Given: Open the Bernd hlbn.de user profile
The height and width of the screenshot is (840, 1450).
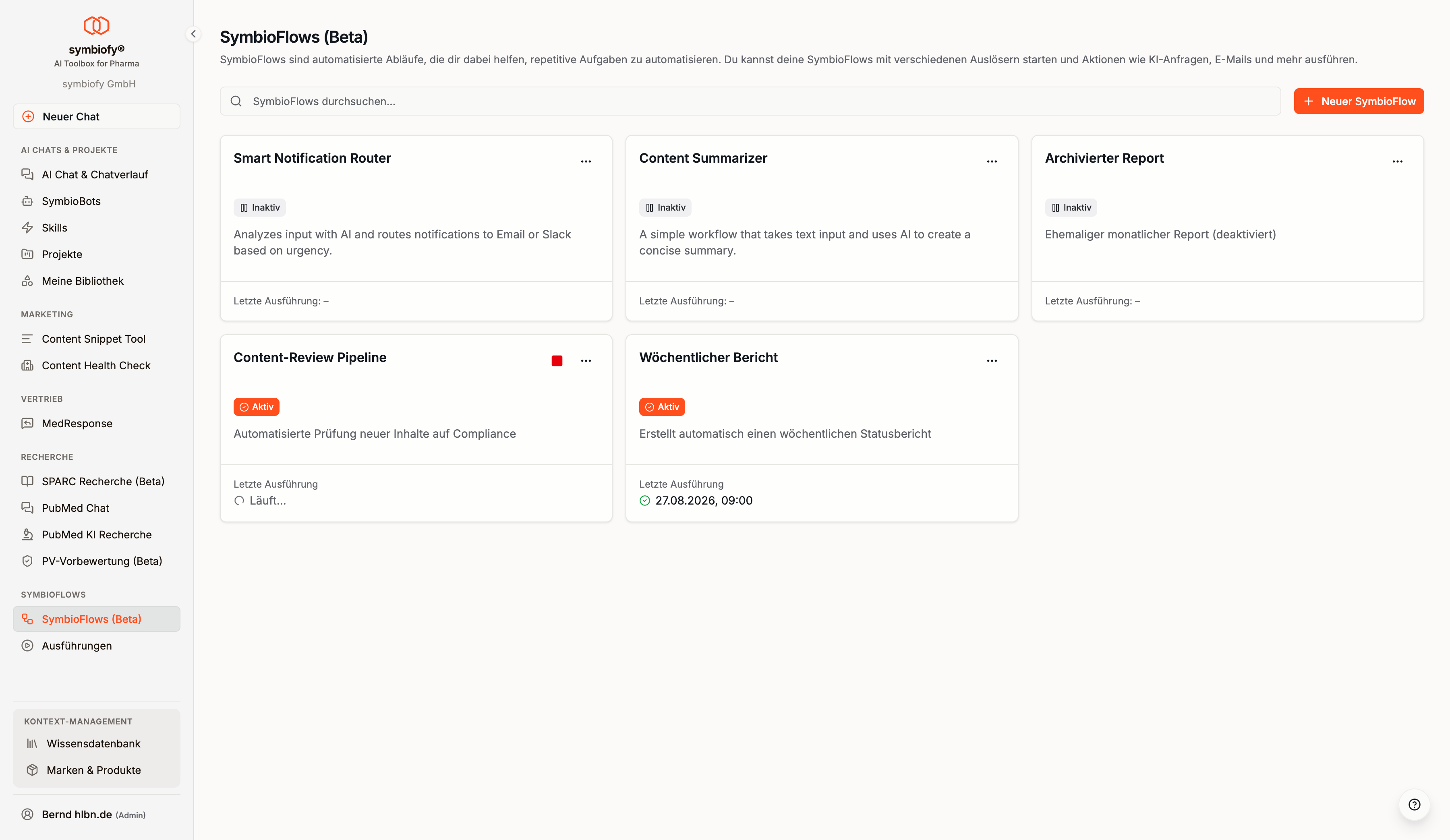Looking at the screenshot, I should (x=97, y=814).
